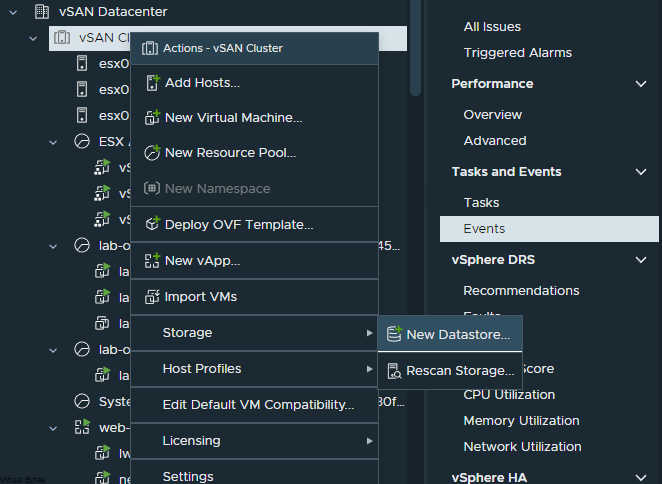This screenshot has width=662, height=484.
Task: Click the vSAN Datacenter building icon
Action: tap(41, 11)
